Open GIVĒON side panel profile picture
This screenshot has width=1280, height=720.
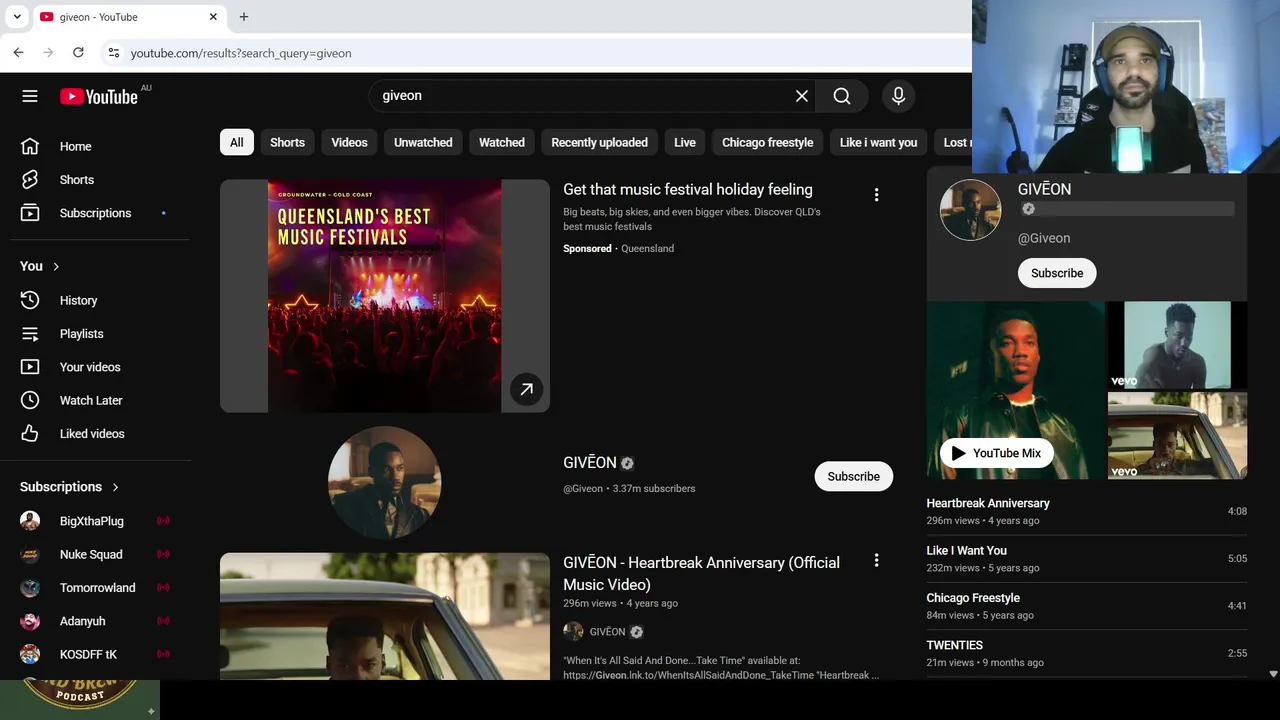(x=970, y=210)
